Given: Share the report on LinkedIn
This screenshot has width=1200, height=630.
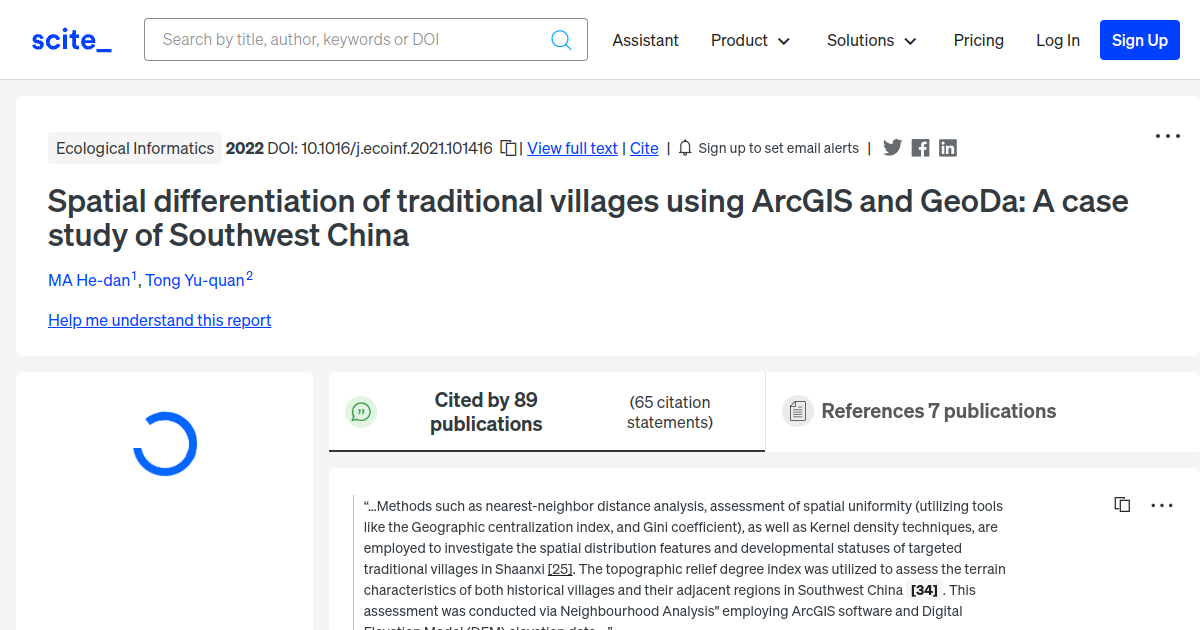Looking at the screenshot, I should (x=948, y=148).
